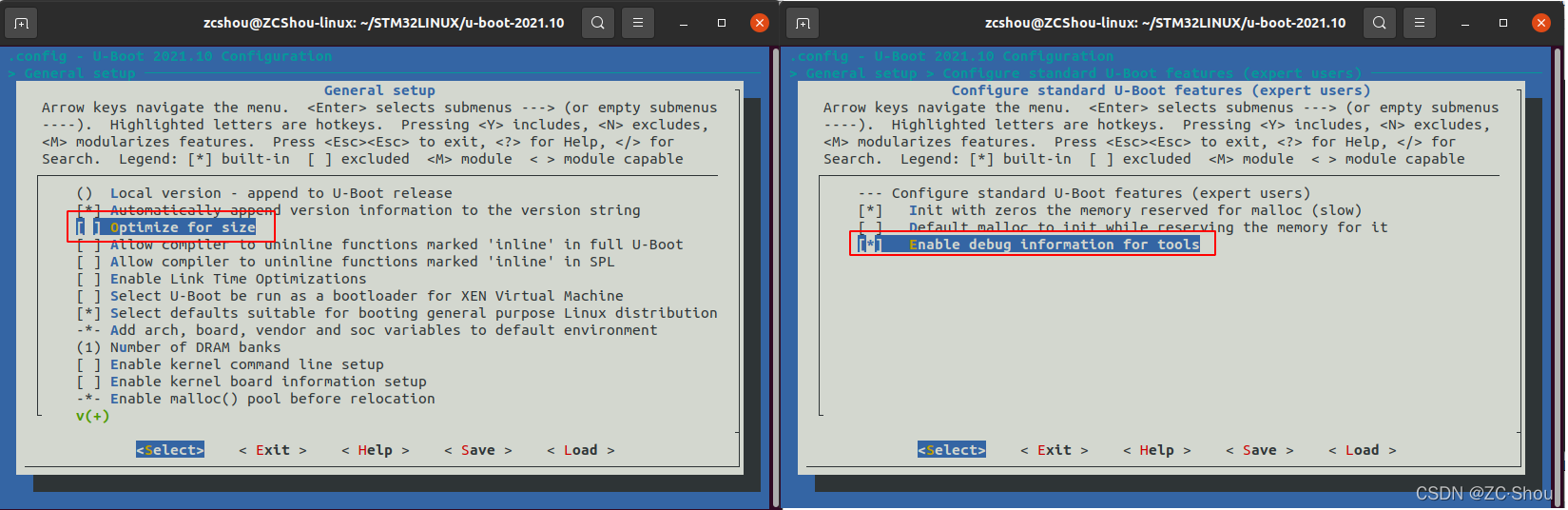Open new tab icon in right terminal
The height and width of the screenshot is (510, 1568).
[x=803, y=23]
